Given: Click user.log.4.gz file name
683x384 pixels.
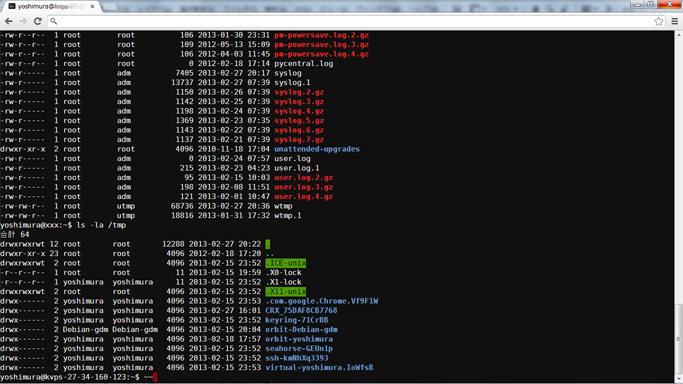Looking at the screenshot, I should [x=304, y=197].
